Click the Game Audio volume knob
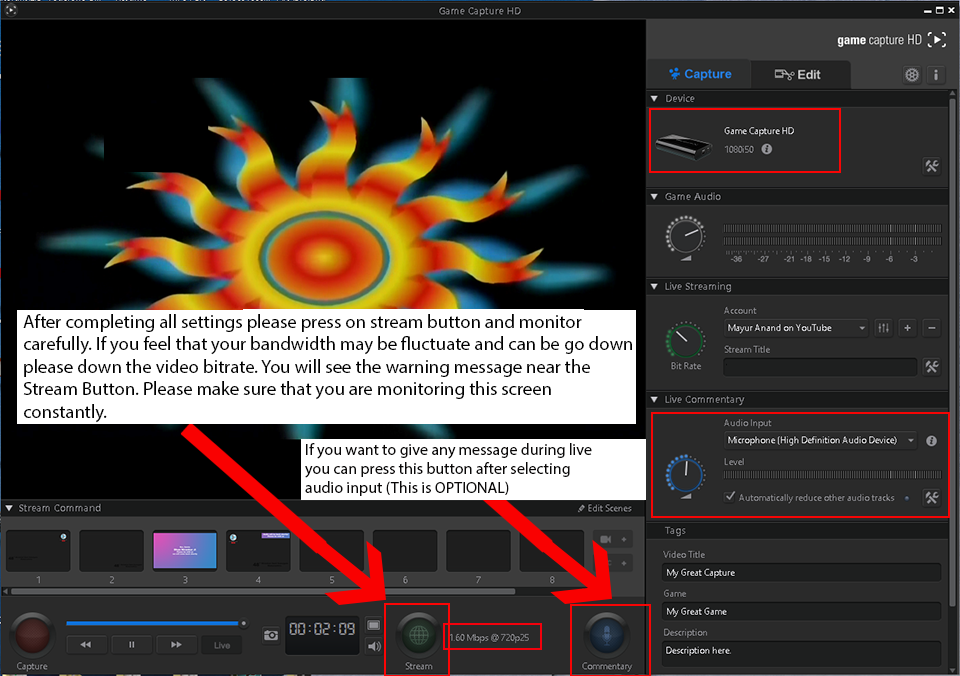Viewport: 960px width, 676px height. tap(686, 235)
